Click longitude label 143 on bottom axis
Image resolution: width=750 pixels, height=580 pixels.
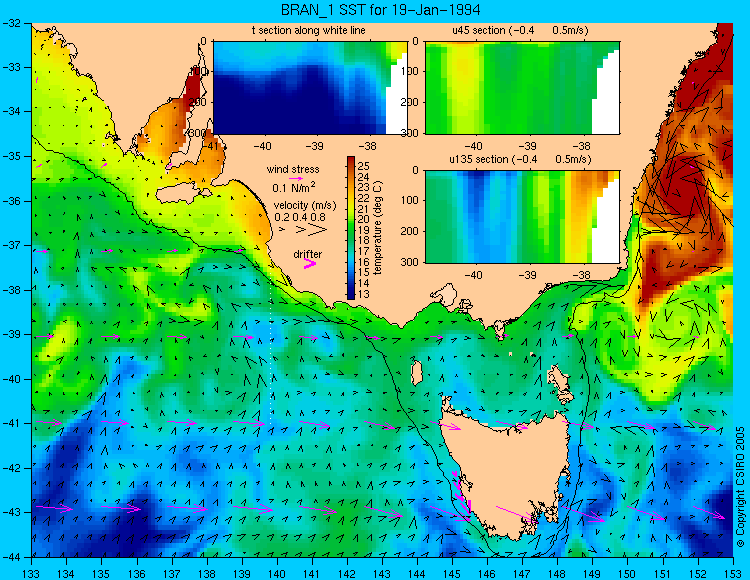click(382, 573)
